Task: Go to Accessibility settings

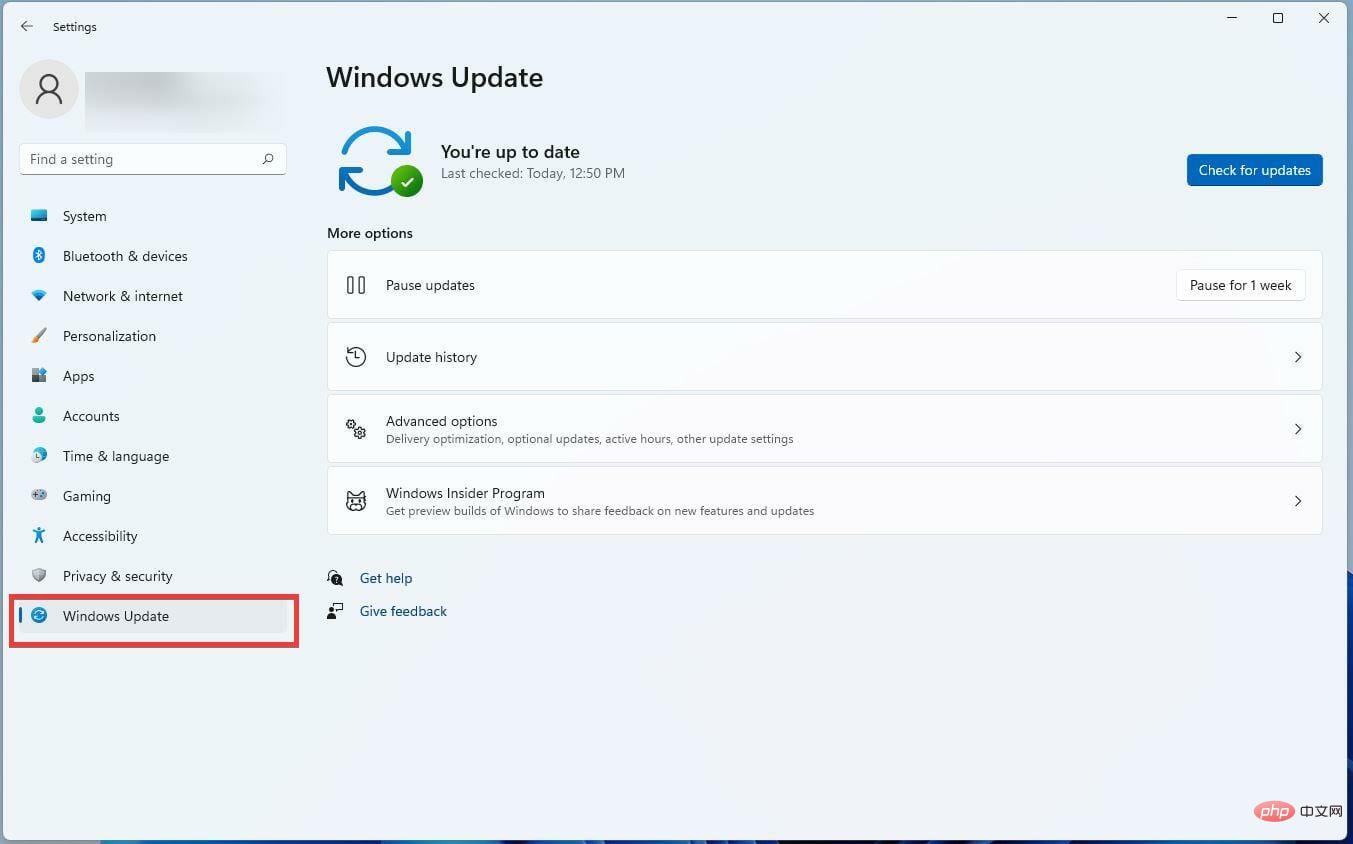Action: pyautogui.click(x=153, y=536)
